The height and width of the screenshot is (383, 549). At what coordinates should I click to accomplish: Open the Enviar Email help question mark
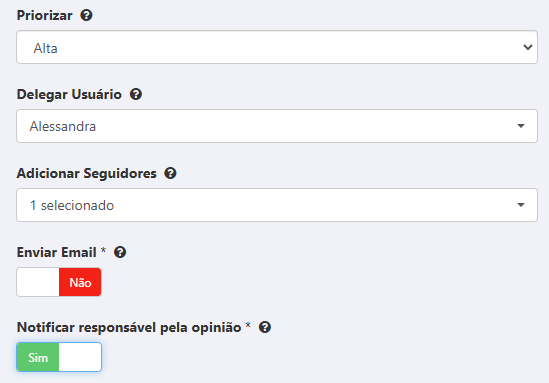pos(120,252)
